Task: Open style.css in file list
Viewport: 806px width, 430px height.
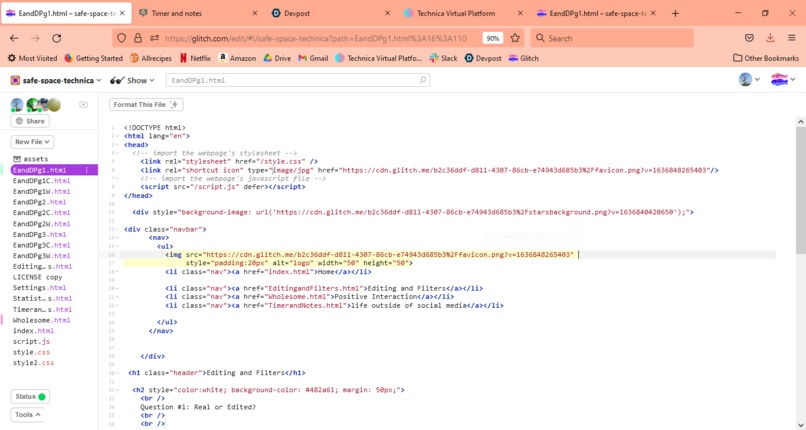Action: pyautogui.click(x=31, y=352)
